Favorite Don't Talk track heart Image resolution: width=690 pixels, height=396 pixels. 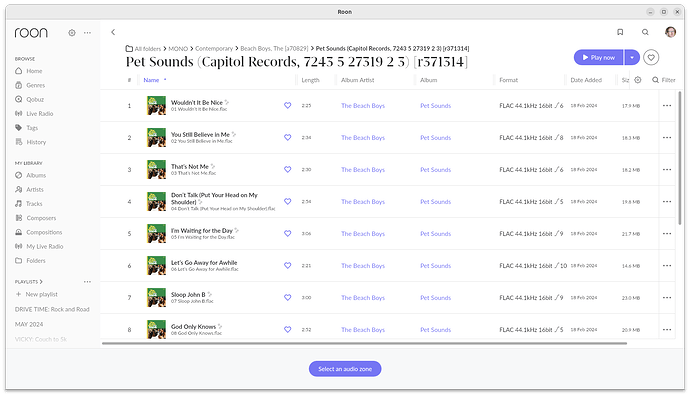(x=287, y=202)
